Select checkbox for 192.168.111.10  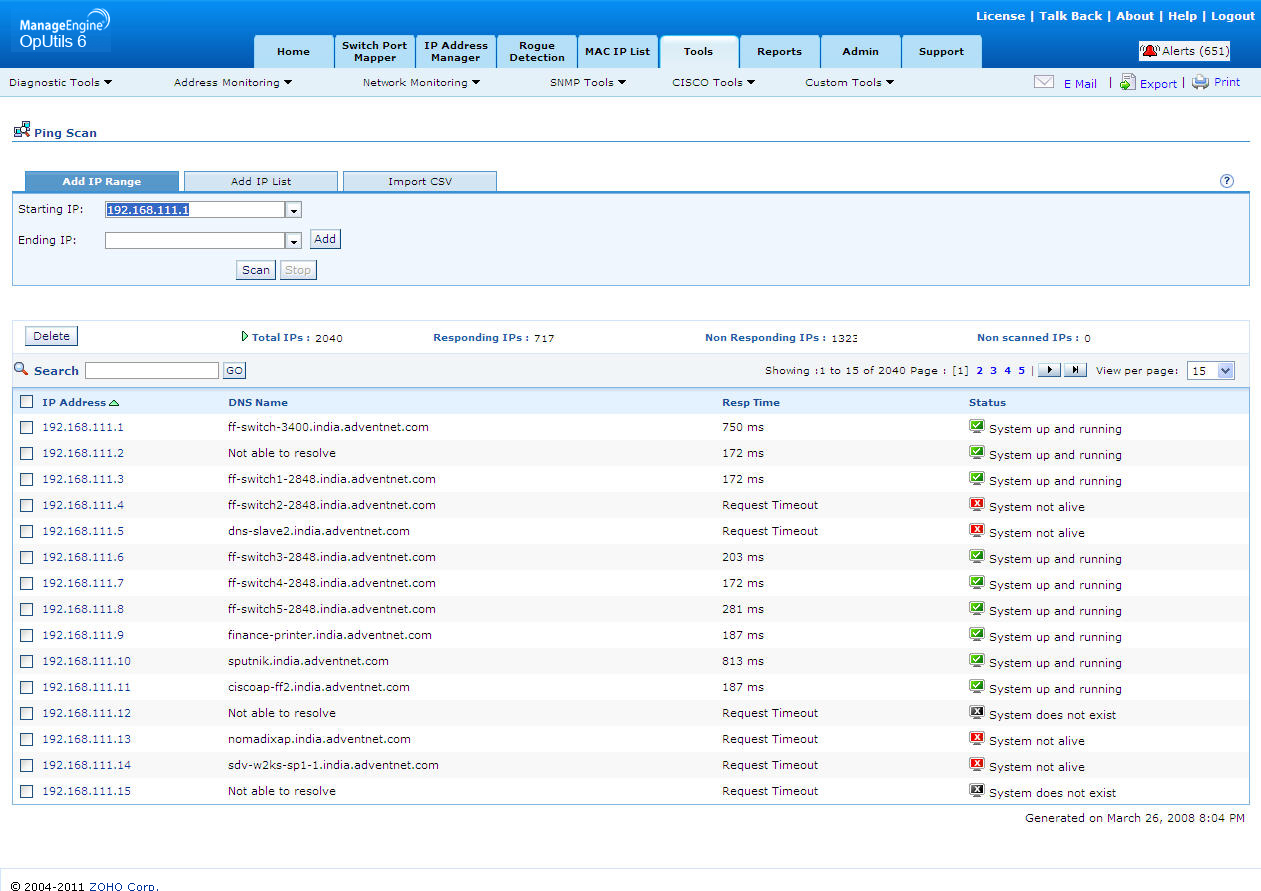point(27,661)
